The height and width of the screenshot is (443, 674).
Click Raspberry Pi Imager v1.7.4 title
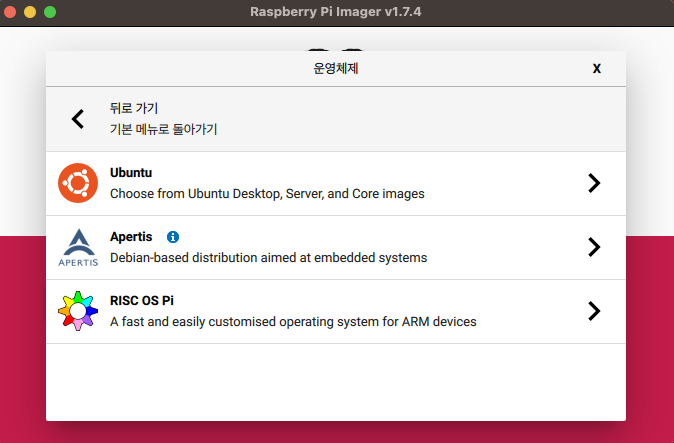[336, 12]
